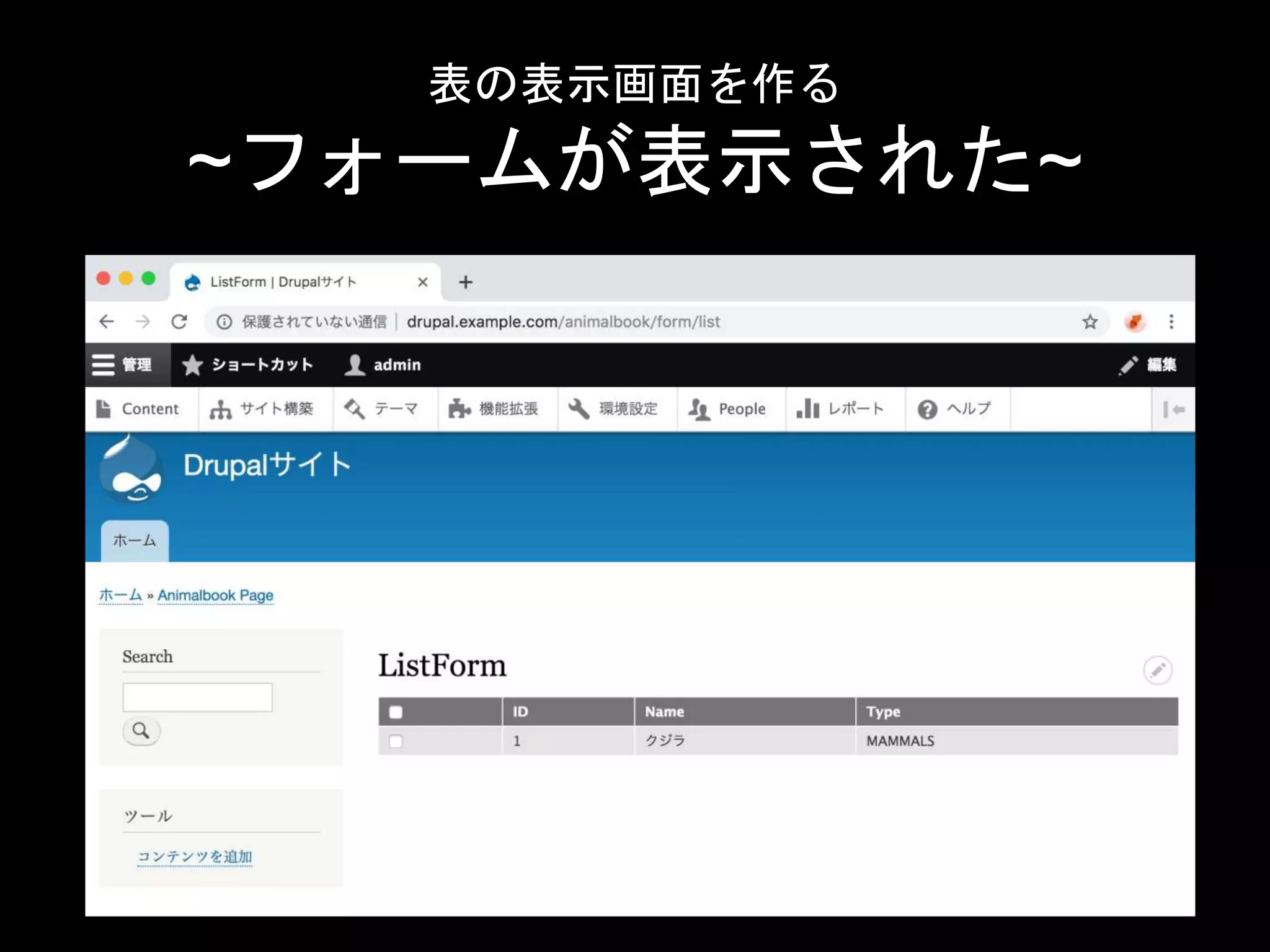Click the Drupal logo
1270x952 pixels.
click(x=131, y=469)
